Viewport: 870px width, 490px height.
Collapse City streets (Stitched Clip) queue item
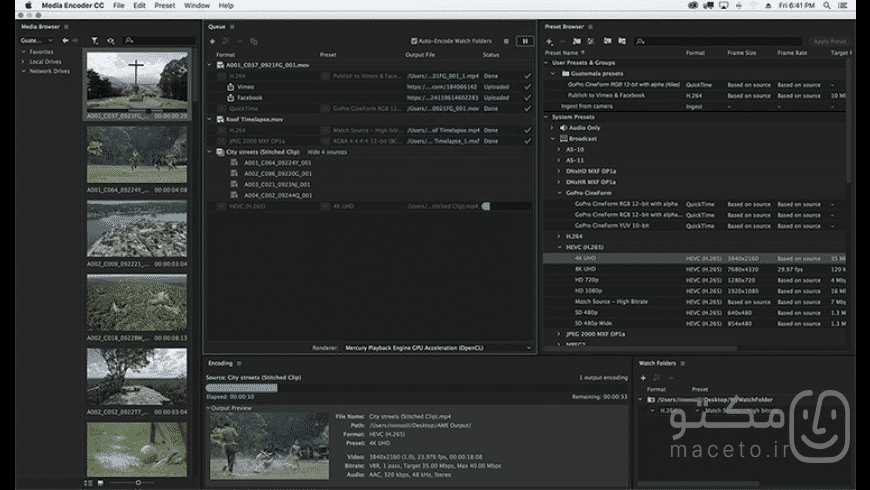[x=210, y=152]
